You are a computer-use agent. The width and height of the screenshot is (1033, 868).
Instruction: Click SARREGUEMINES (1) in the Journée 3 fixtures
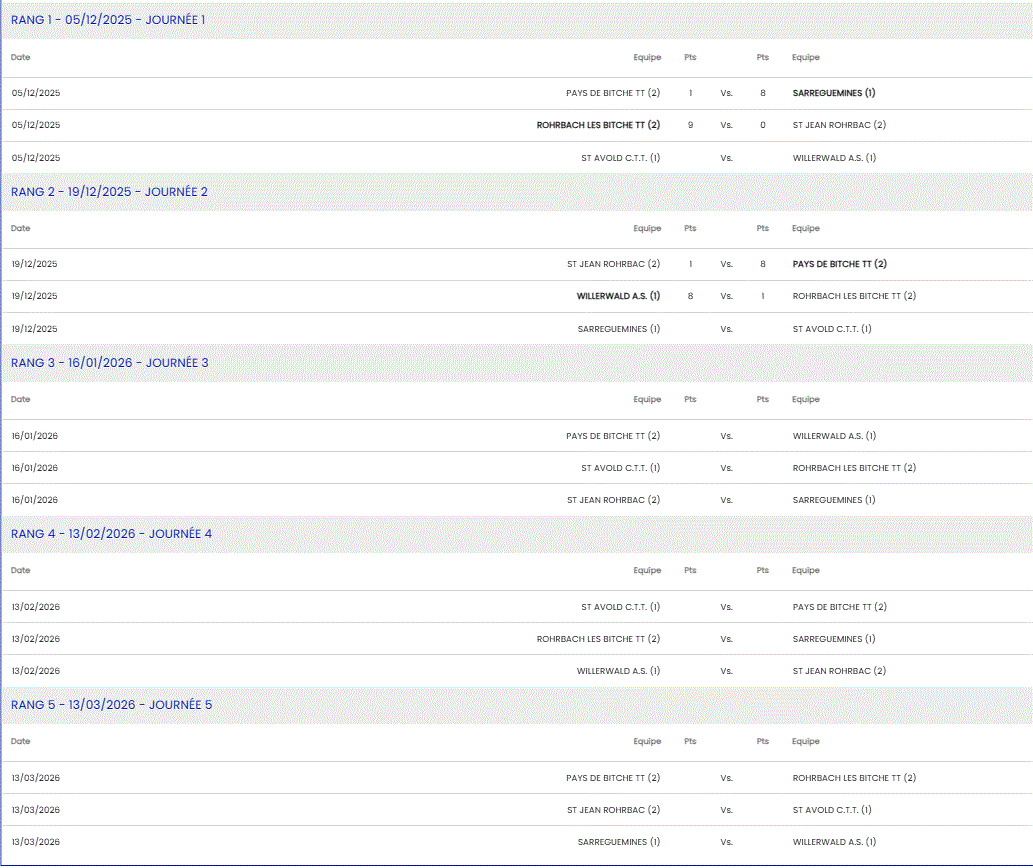pyautogui.click(x=833, y=500)
